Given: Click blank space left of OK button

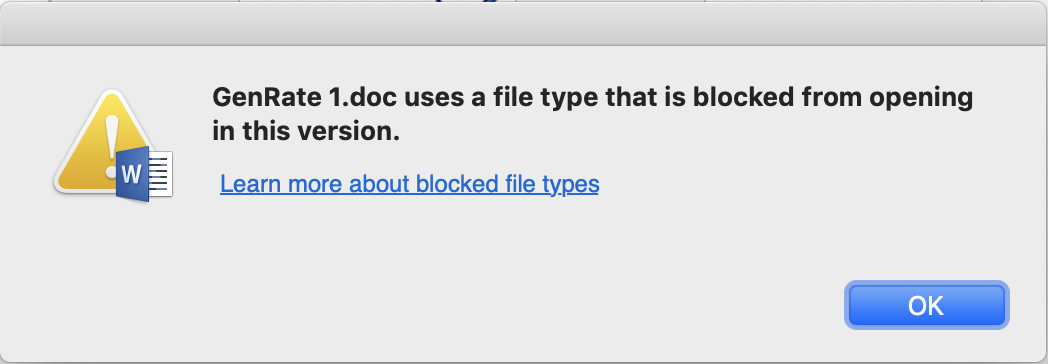Looking at the screenshot, I should [x=668, y=305].
